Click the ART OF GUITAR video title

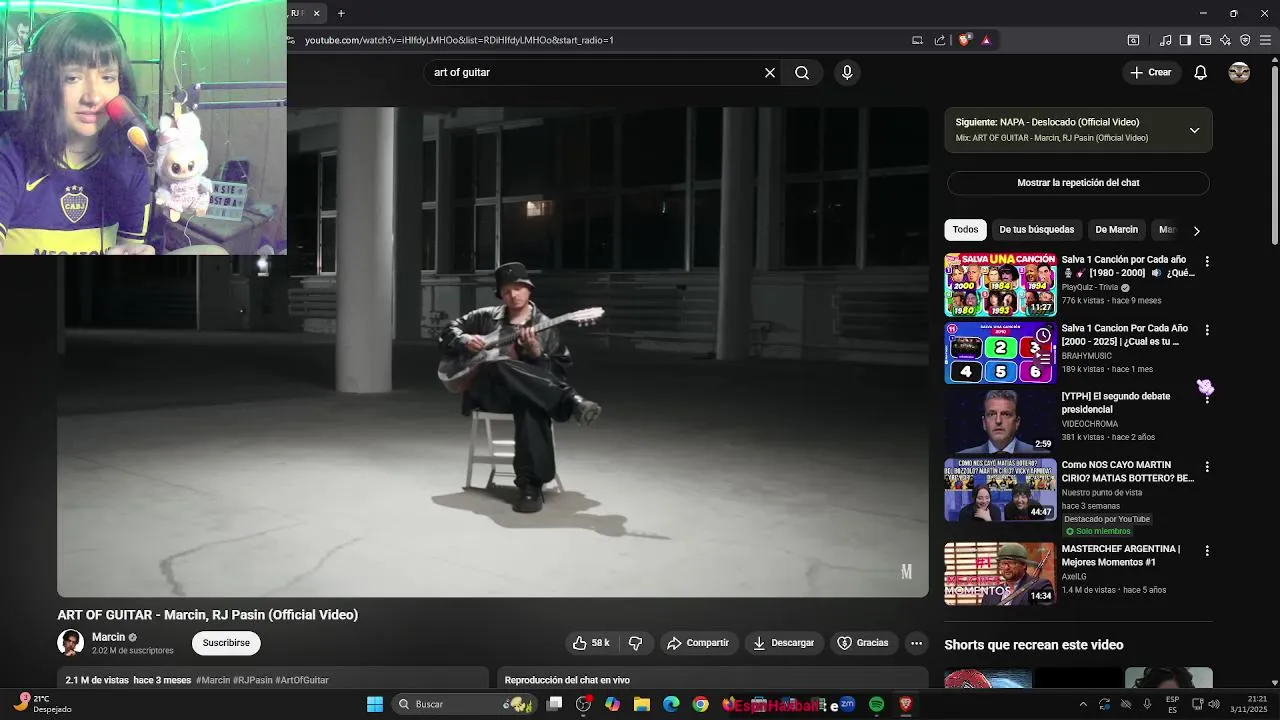pos(207,615)
